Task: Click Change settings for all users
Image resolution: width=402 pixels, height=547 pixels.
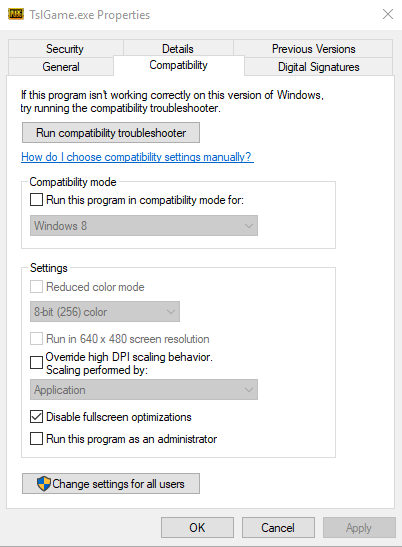Action: (x=111, y=484)
